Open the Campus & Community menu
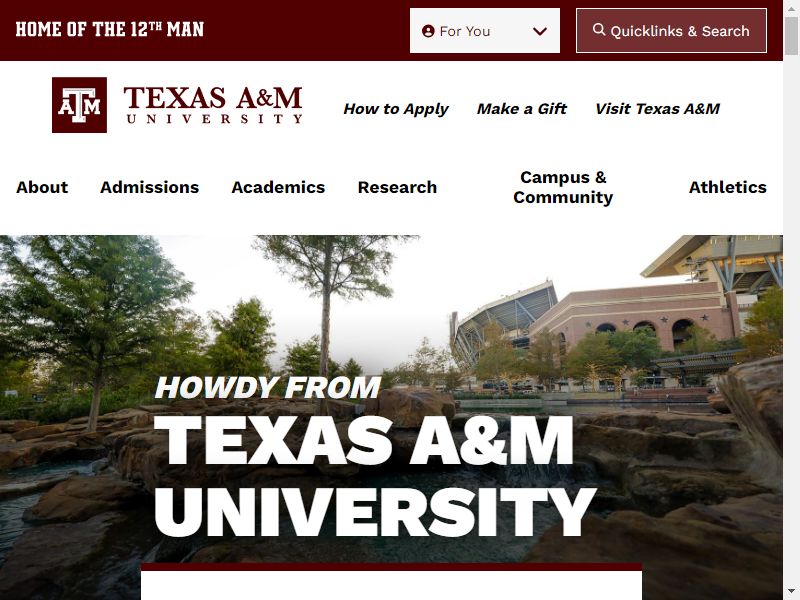The height and width of the screenshot is (600, 800). pos(563,187)
